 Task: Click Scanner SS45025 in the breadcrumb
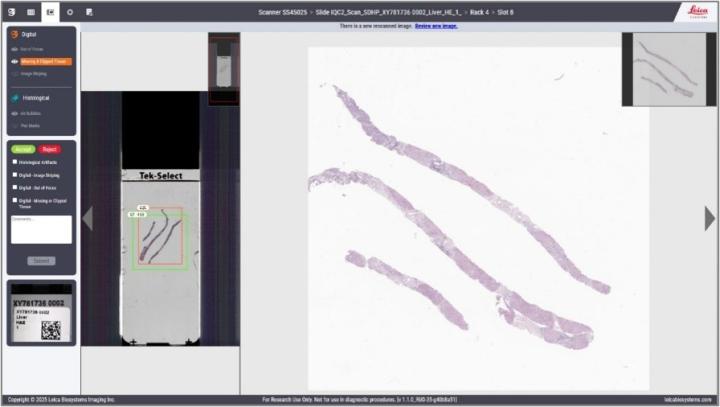click(282, 12)
